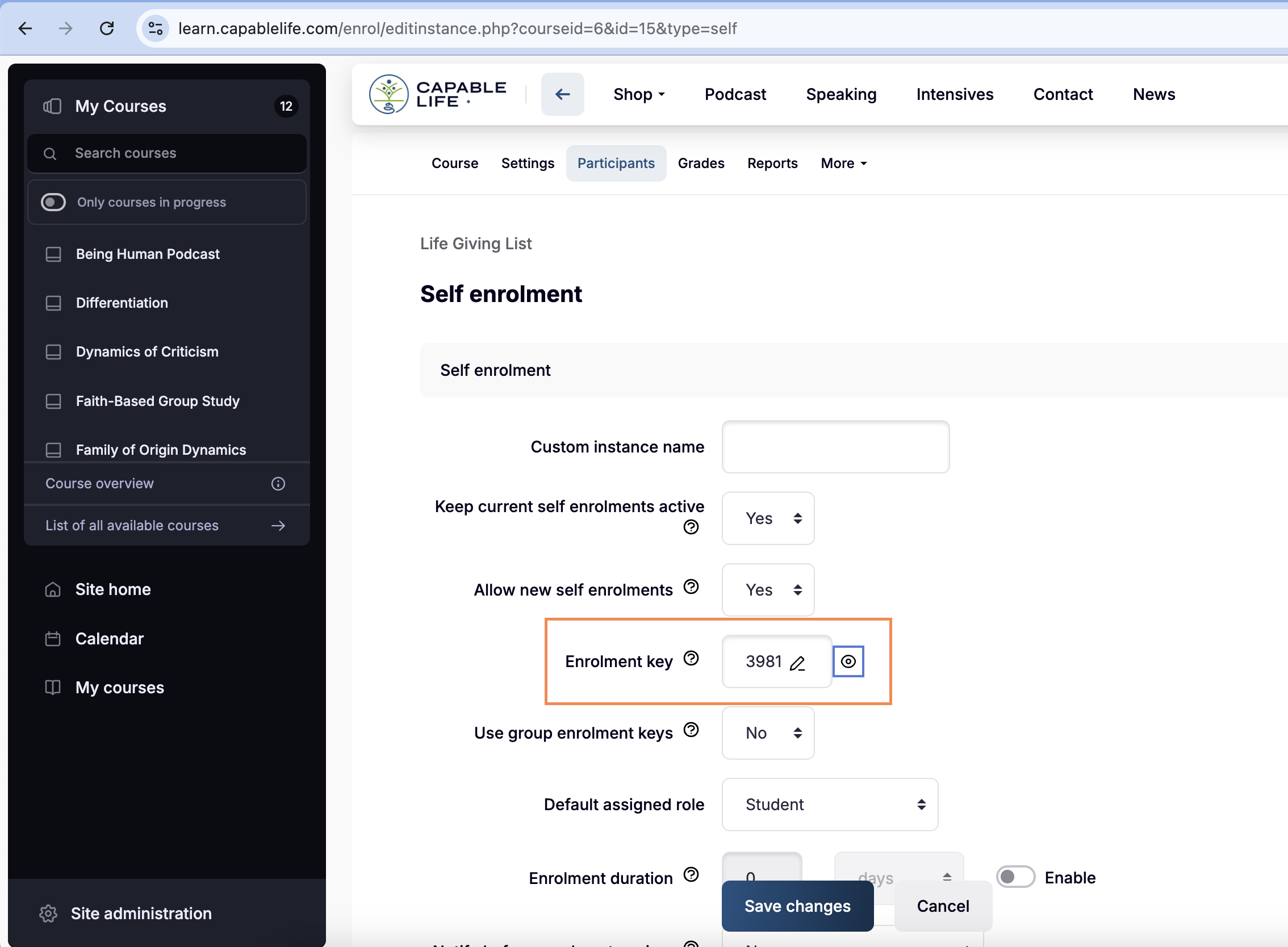Click the browser reload icon

click(x=107, y=28)
